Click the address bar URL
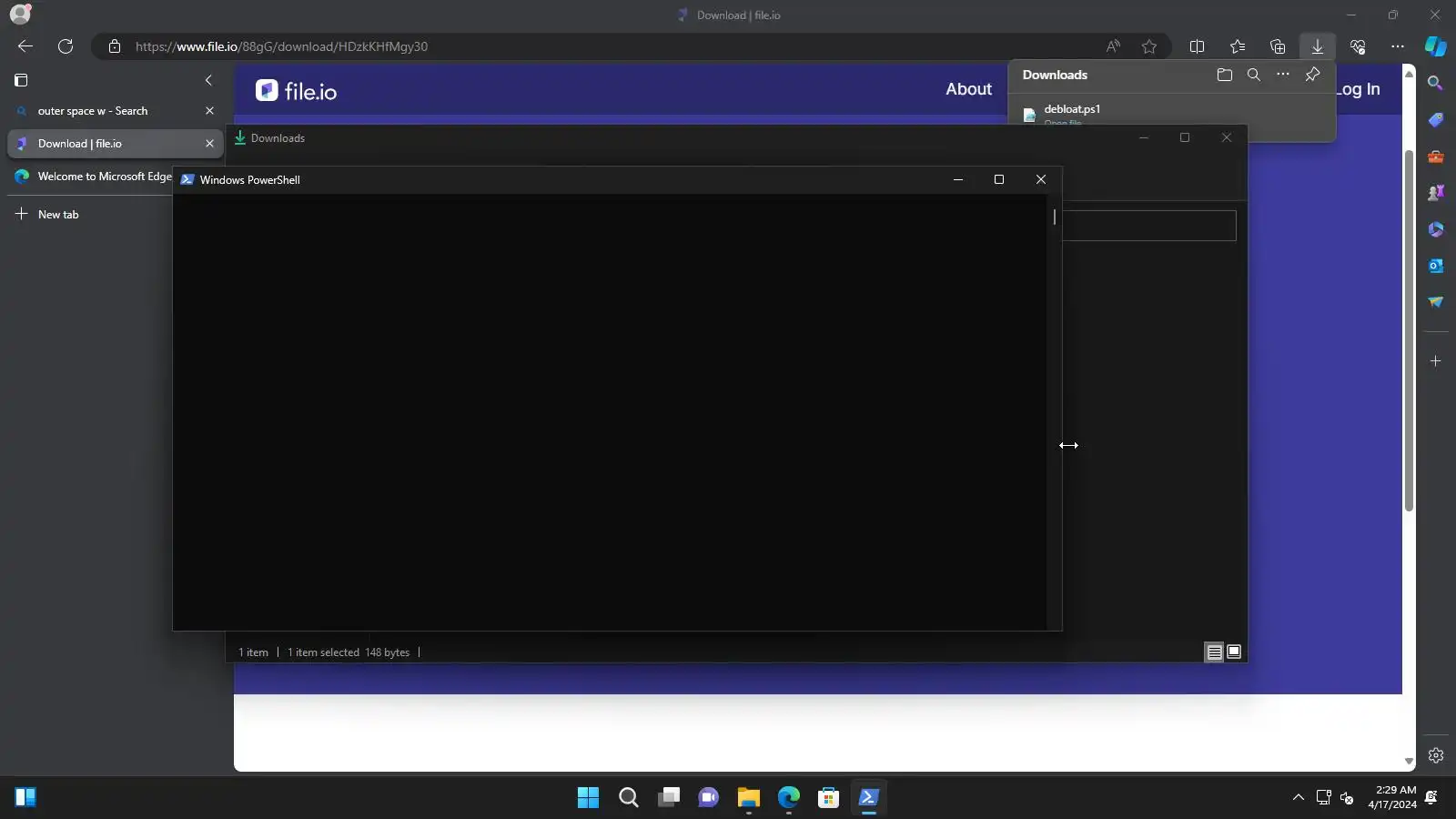The width and height of the screenshot is (1456, 819). tap(281, 46)
